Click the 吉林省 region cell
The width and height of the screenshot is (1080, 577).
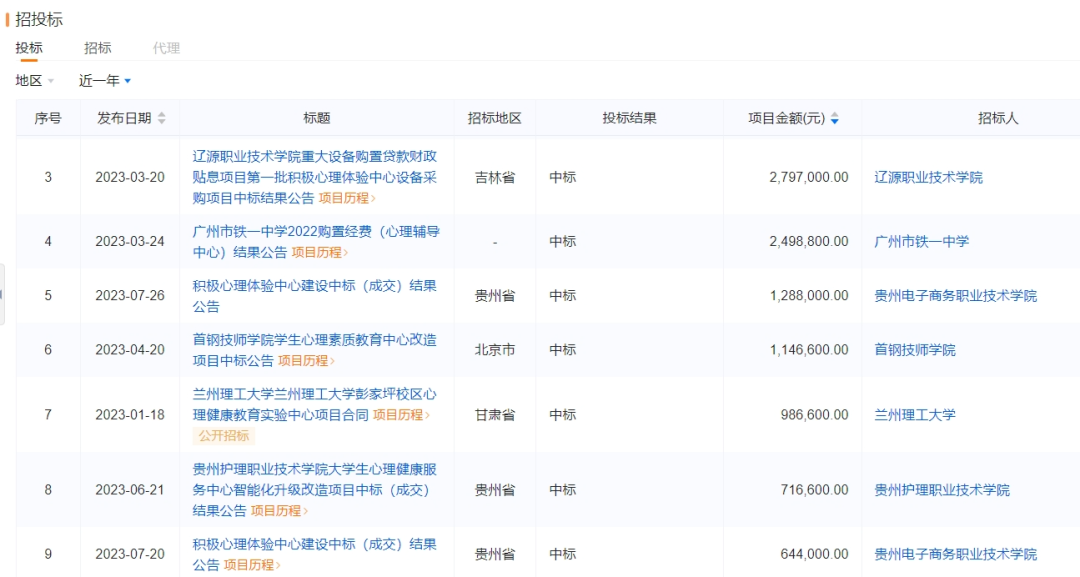tap(495, 178)
